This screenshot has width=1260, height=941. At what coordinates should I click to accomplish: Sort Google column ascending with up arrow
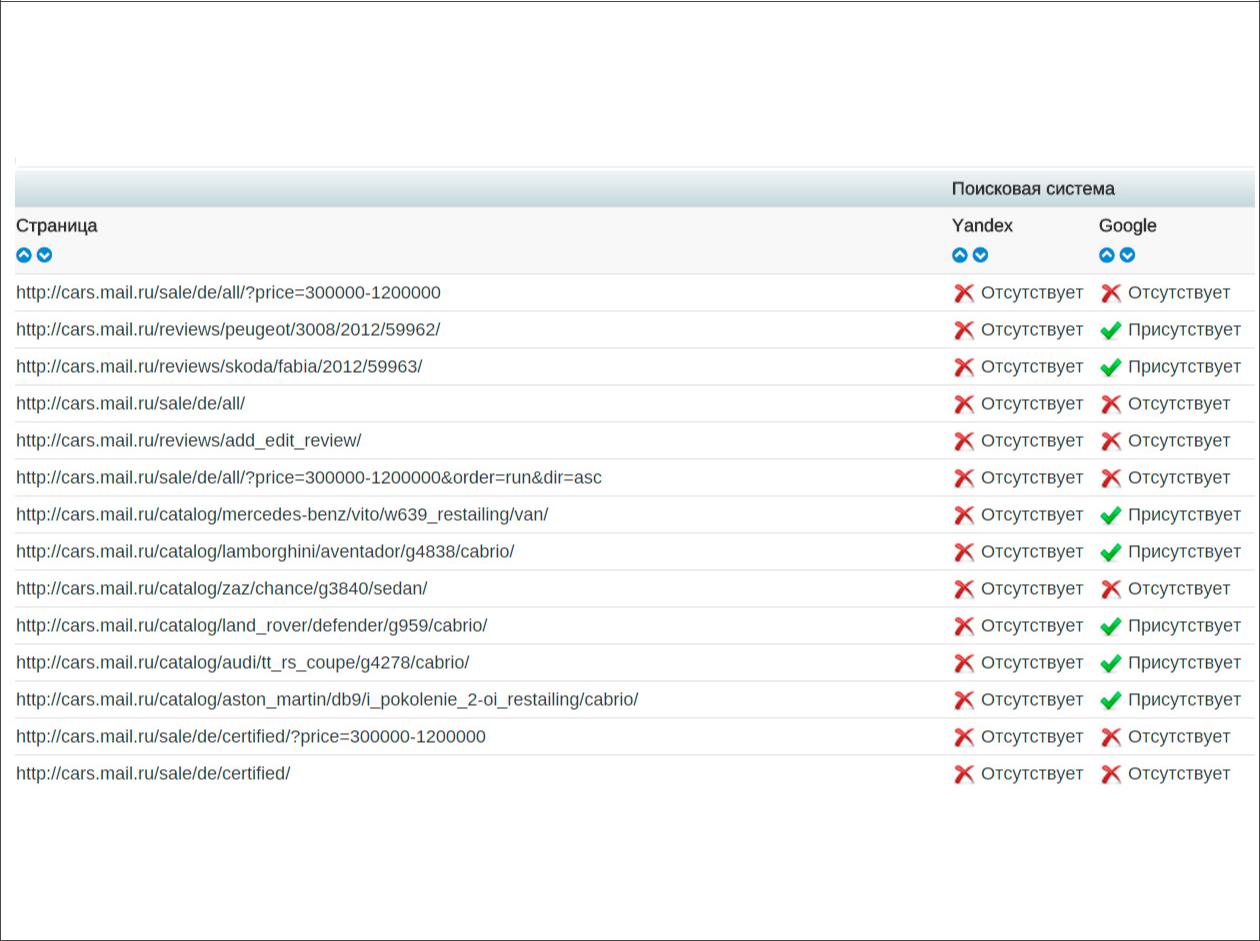(1107, 255)
